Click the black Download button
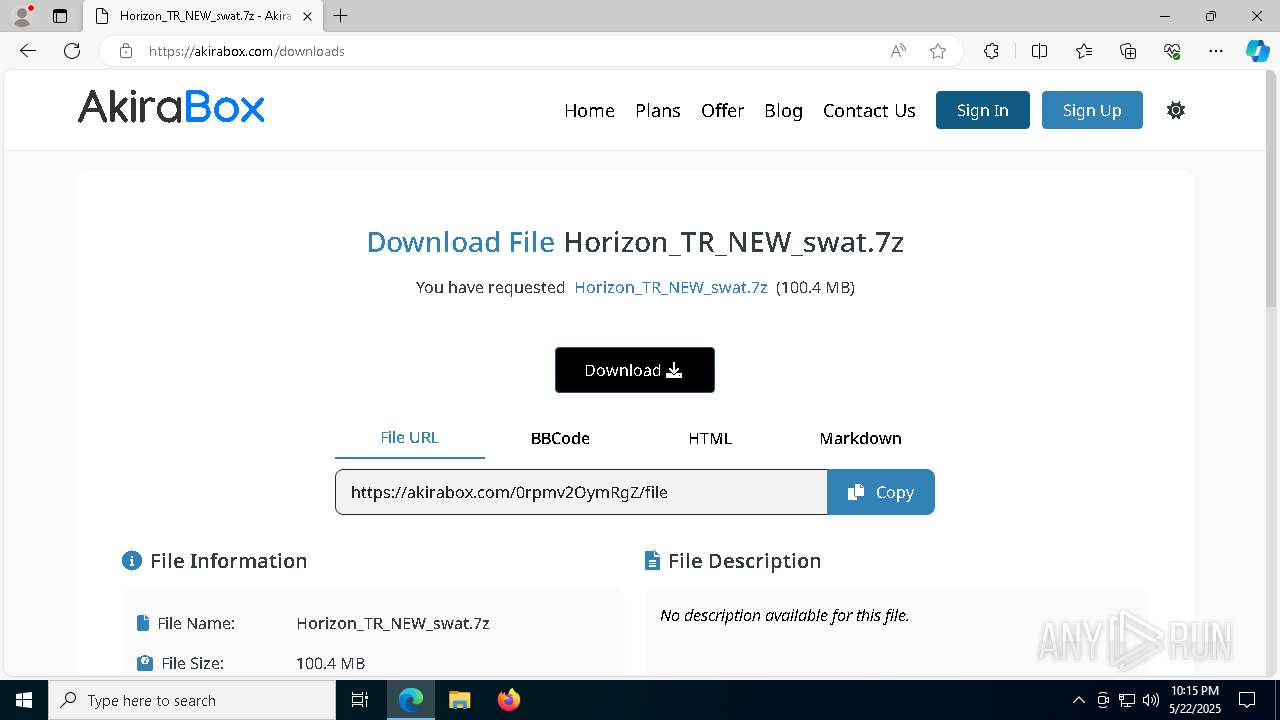 635,370
